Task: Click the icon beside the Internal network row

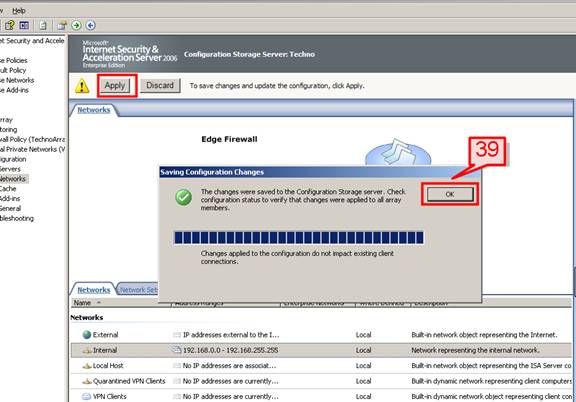Action: pos(87,351)
